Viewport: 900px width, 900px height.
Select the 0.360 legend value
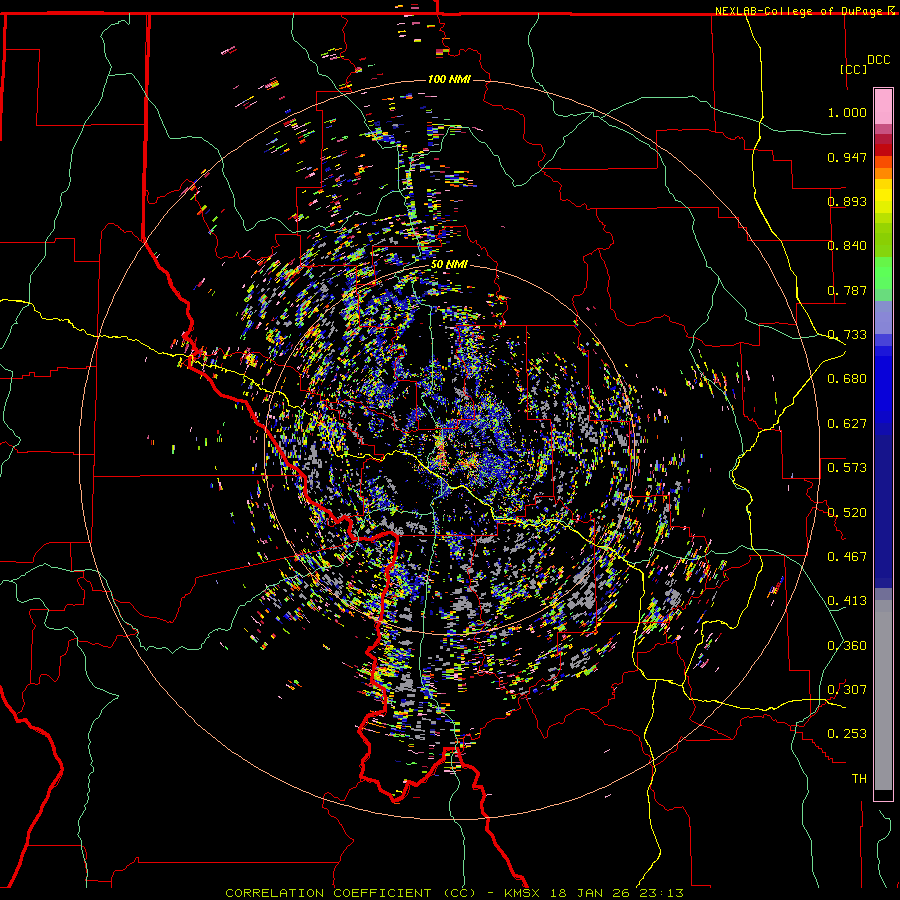[847, 646]
